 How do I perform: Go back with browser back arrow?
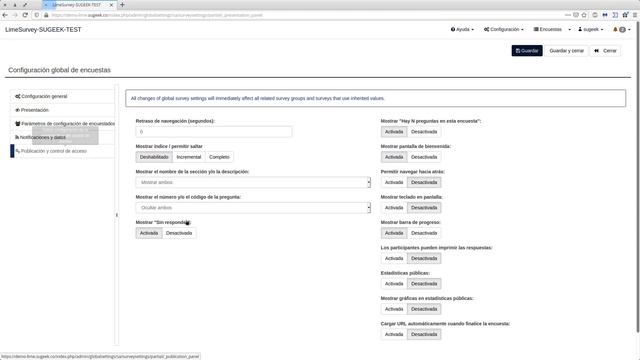coord(5,15)
